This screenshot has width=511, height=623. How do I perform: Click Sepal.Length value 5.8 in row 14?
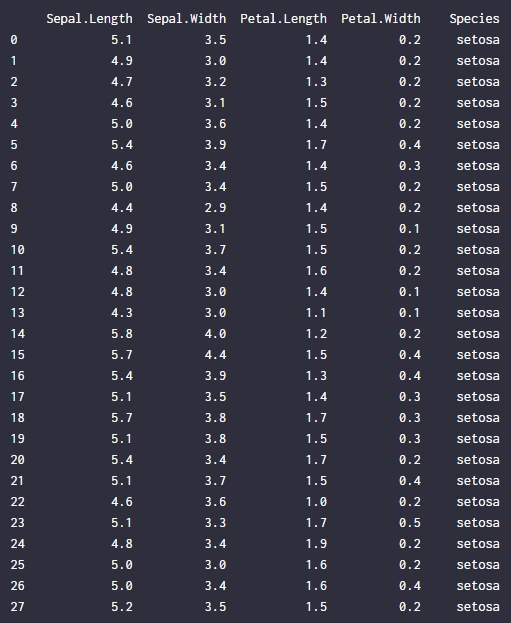(x=122, y=334)
